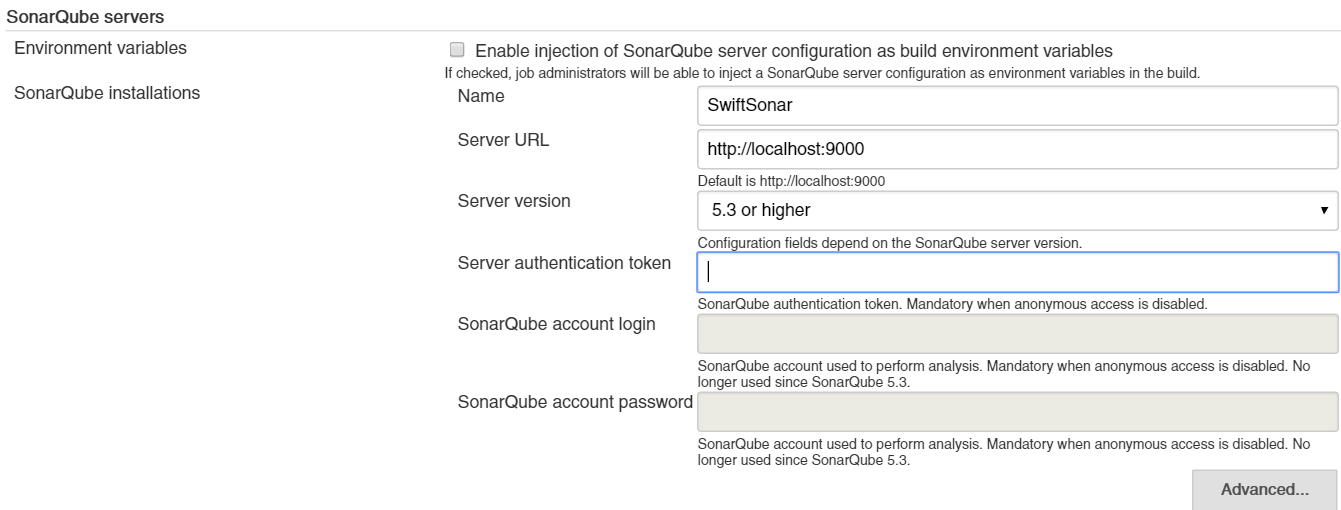Click the 'Server version' label
1341x510 pixels.
coord(514,201)
